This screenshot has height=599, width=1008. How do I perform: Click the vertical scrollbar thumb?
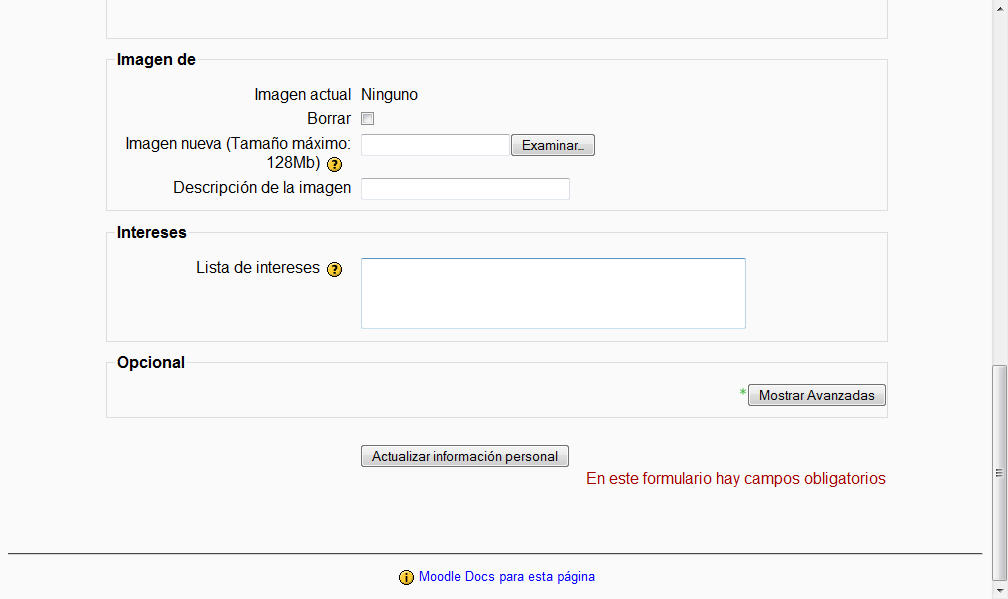pyautogui.click(x=999, y=470)
